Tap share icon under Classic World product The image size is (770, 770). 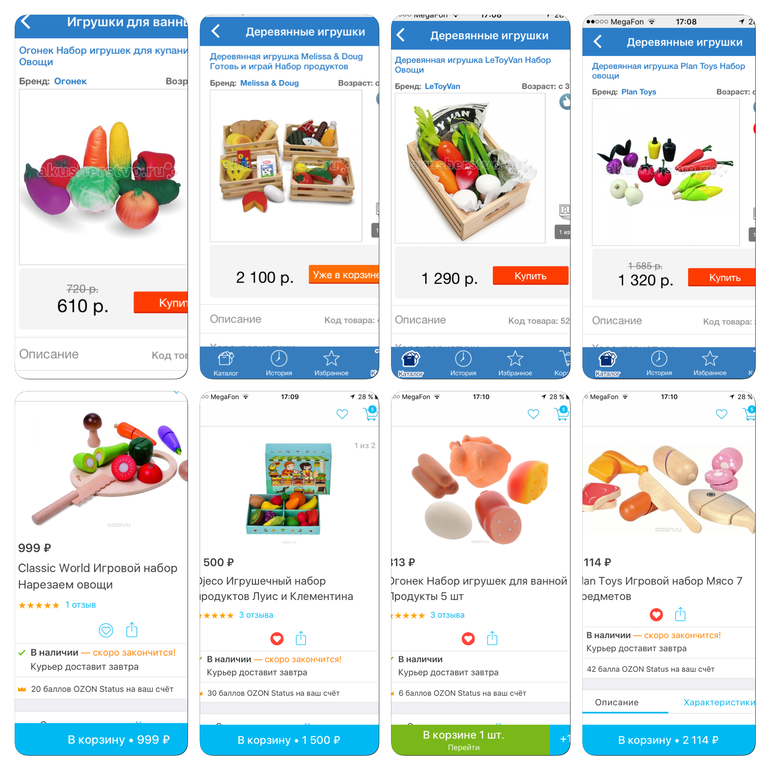point(132,630)
